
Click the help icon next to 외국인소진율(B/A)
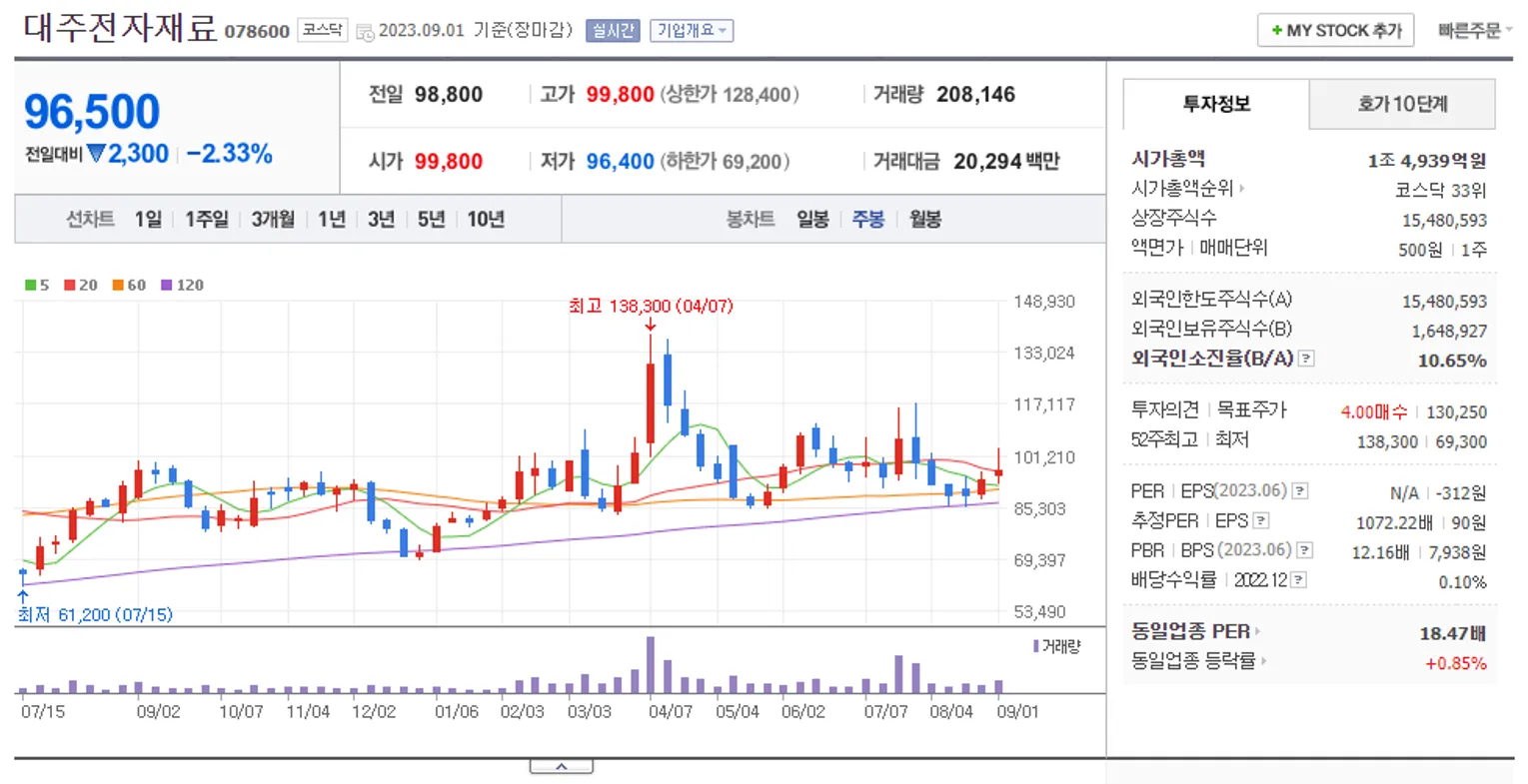pos(1306,359)
